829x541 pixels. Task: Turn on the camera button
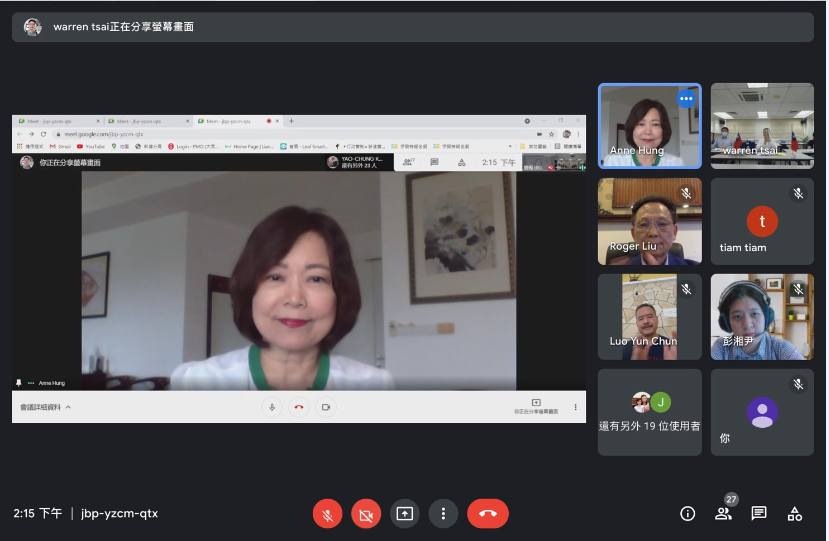(366, 513)
